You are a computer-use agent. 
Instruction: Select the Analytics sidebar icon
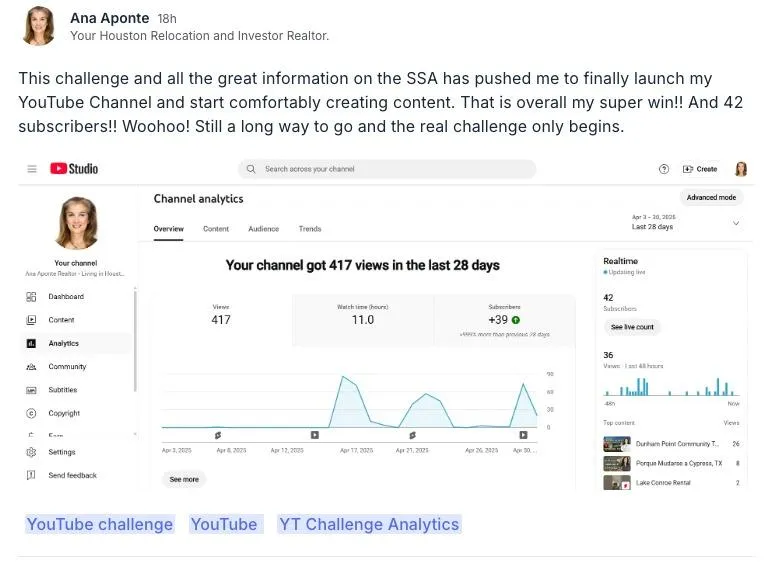[31, 343]
